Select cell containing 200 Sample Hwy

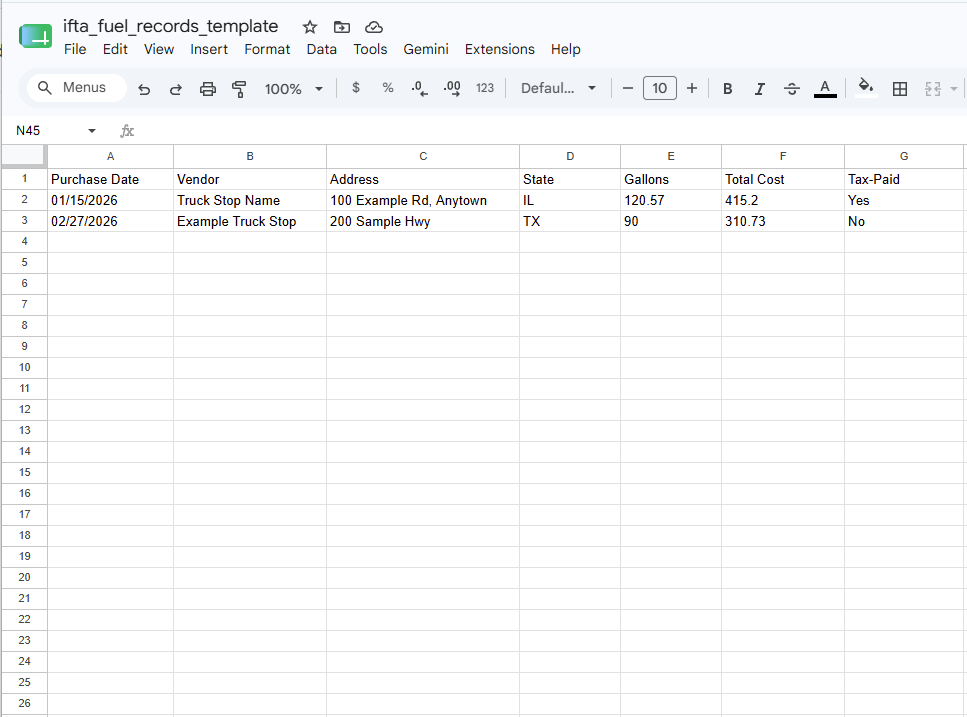[x=423, y=221]
